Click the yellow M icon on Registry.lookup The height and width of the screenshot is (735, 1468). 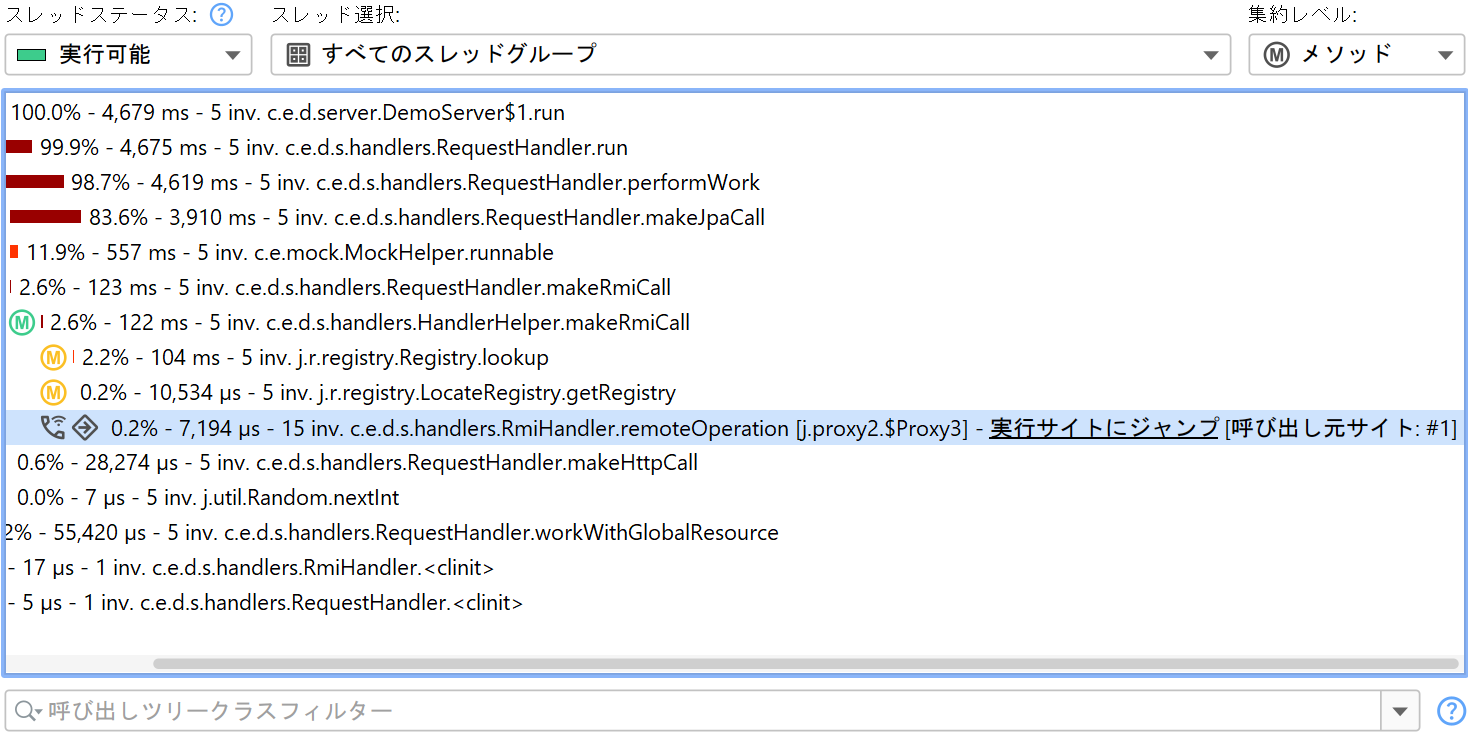pos(54,358)
